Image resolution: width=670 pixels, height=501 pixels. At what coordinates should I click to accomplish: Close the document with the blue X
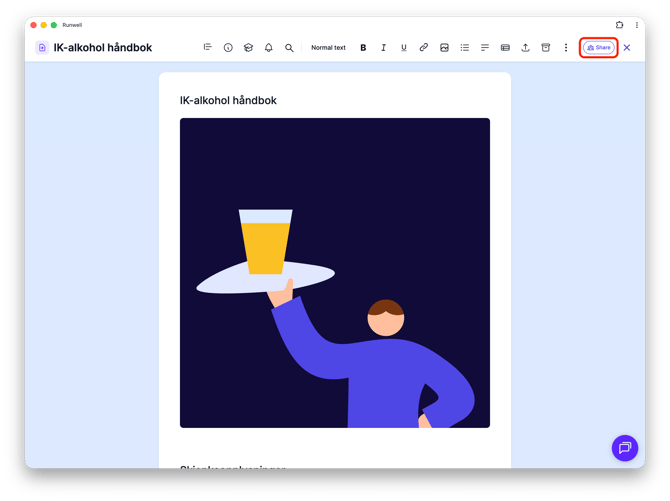(x=627, y=47)
